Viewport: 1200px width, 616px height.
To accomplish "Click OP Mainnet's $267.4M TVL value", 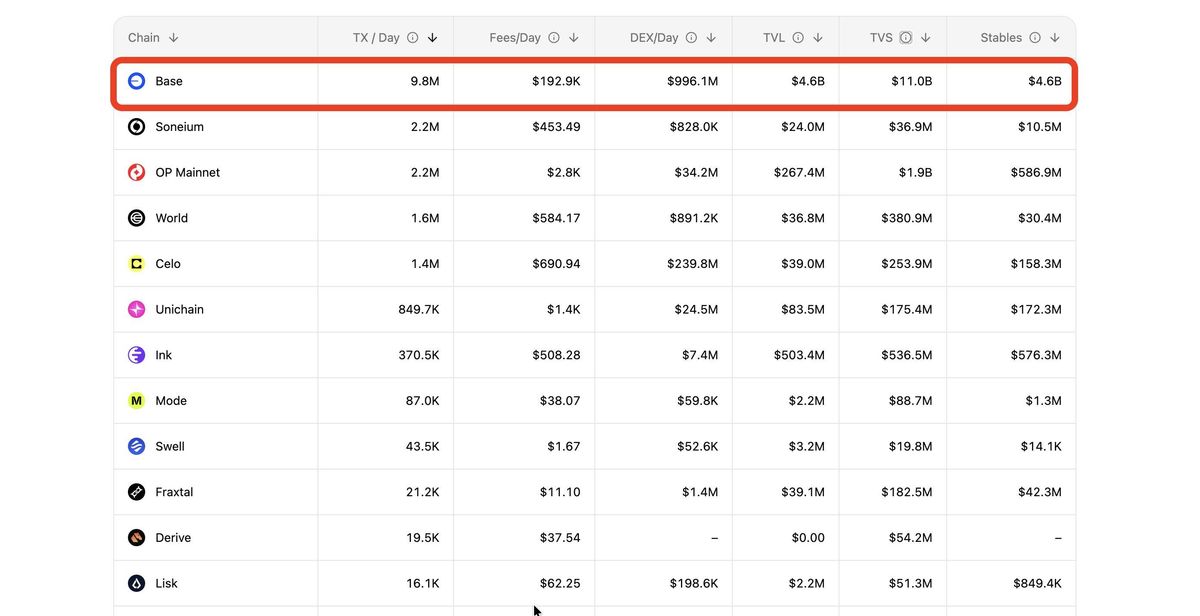I will (799, 172).
